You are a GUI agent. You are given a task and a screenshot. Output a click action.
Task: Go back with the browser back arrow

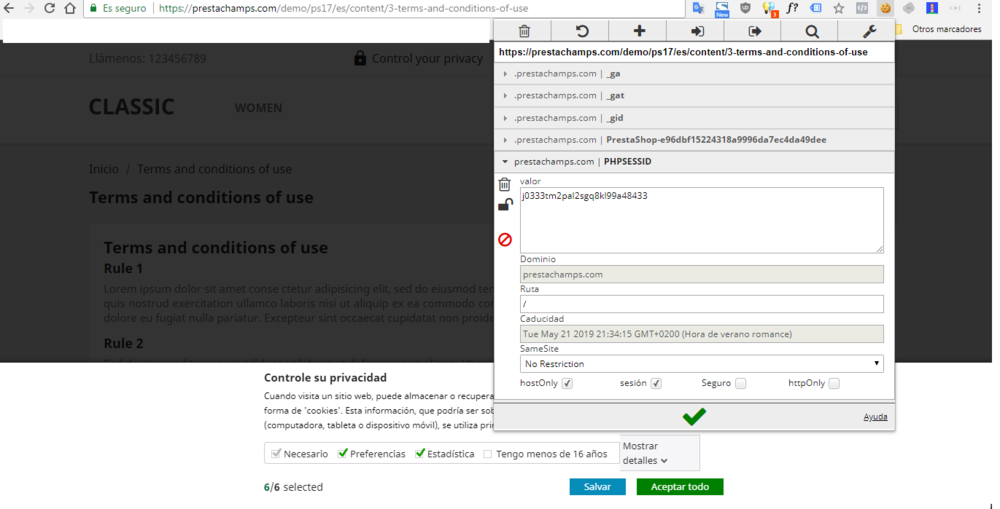click(x=9, y=8)
